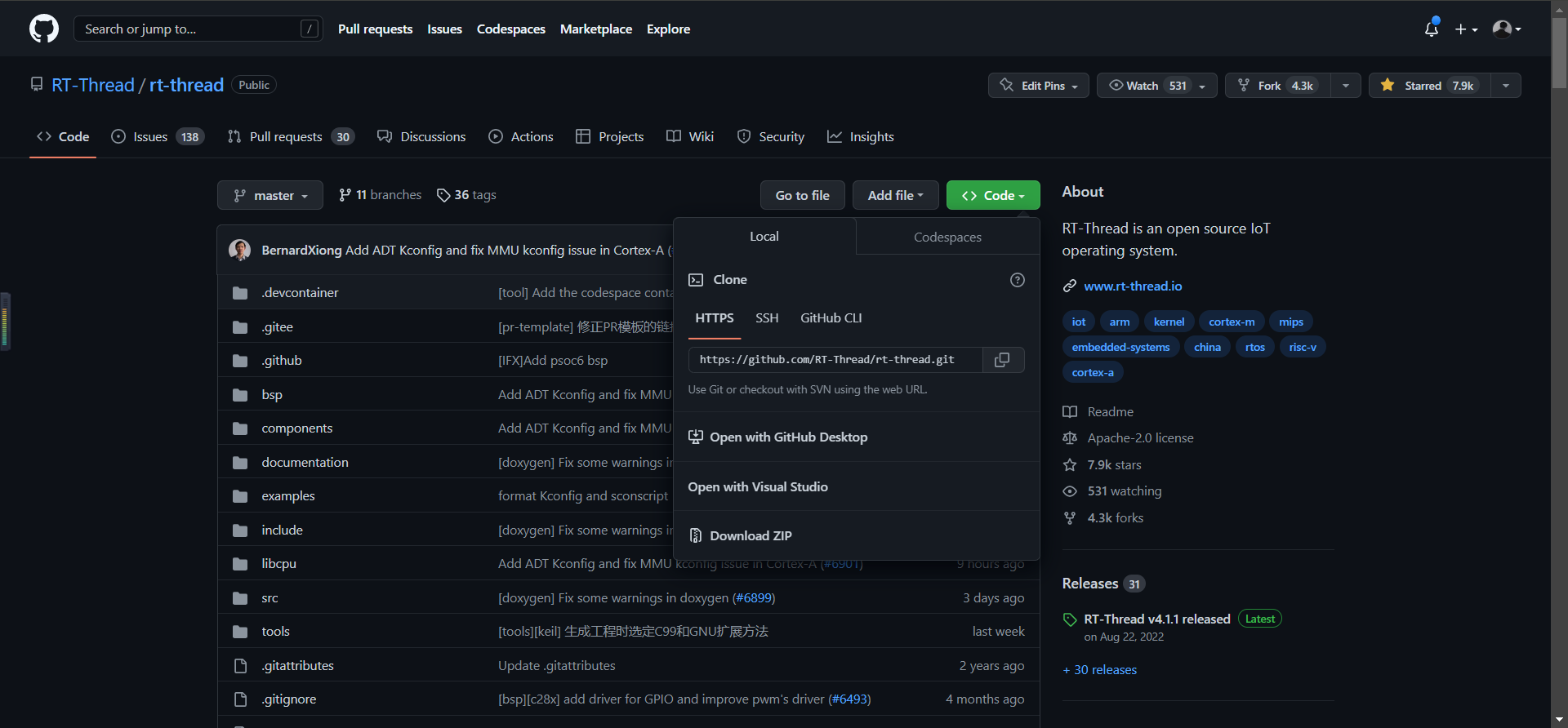This screenshot has height=728, width=1568.
Task: Open the #6899 pull request link
Action: [754, 598]
